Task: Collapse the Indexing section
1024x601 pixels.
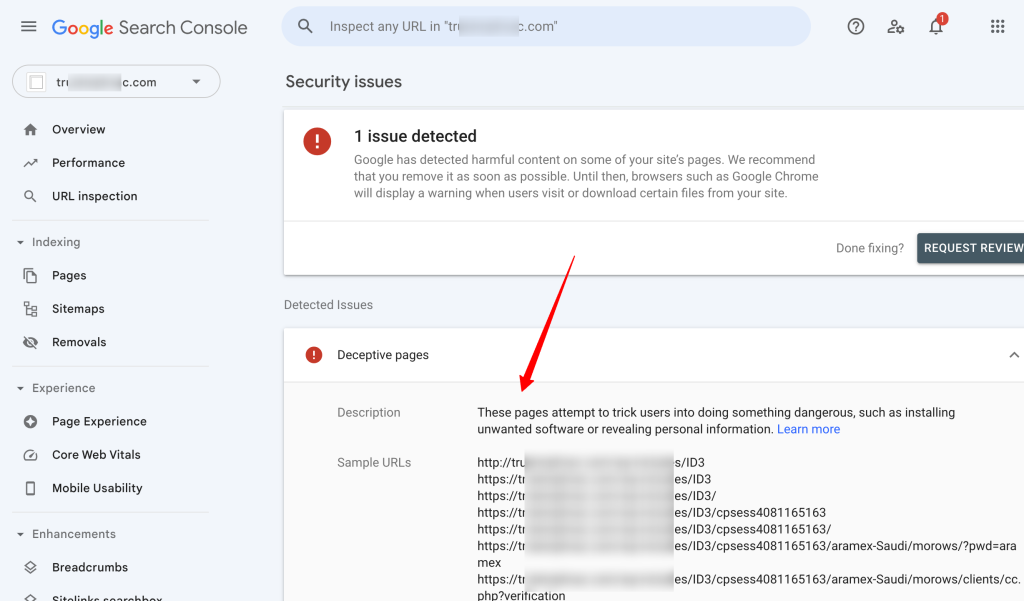Action: (x=20, y=242)
